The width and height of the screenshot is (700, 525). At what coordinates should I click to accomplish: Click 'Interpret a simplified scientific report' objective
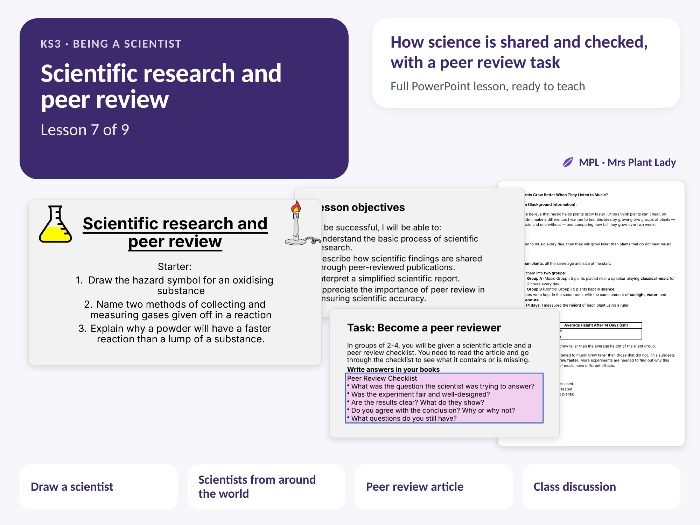389,279
